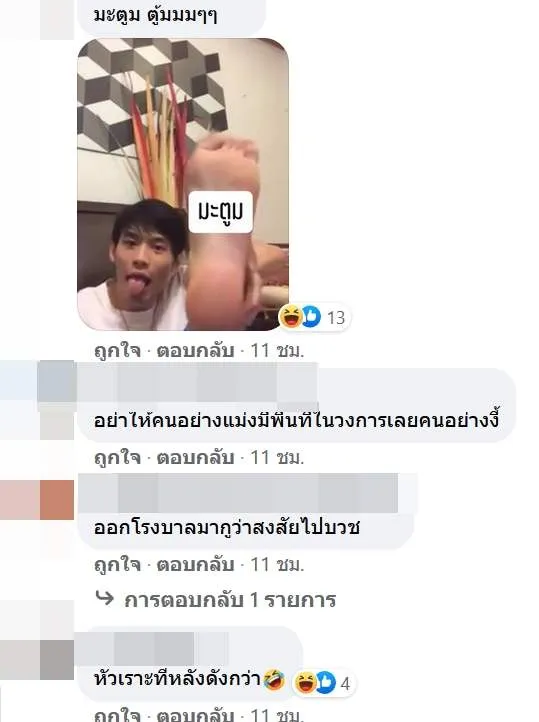View the 4 reactions count on last comment
The width and height of the screenshot is (539, 722).
click(345, 683)
